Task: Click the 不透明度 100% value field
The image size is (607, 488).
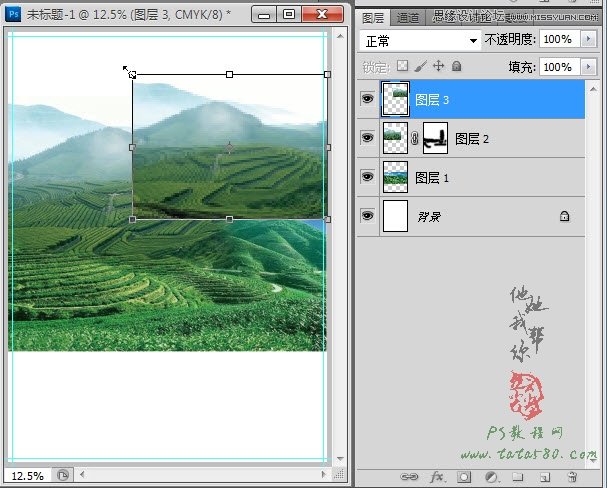Action: tap(559, 39)
